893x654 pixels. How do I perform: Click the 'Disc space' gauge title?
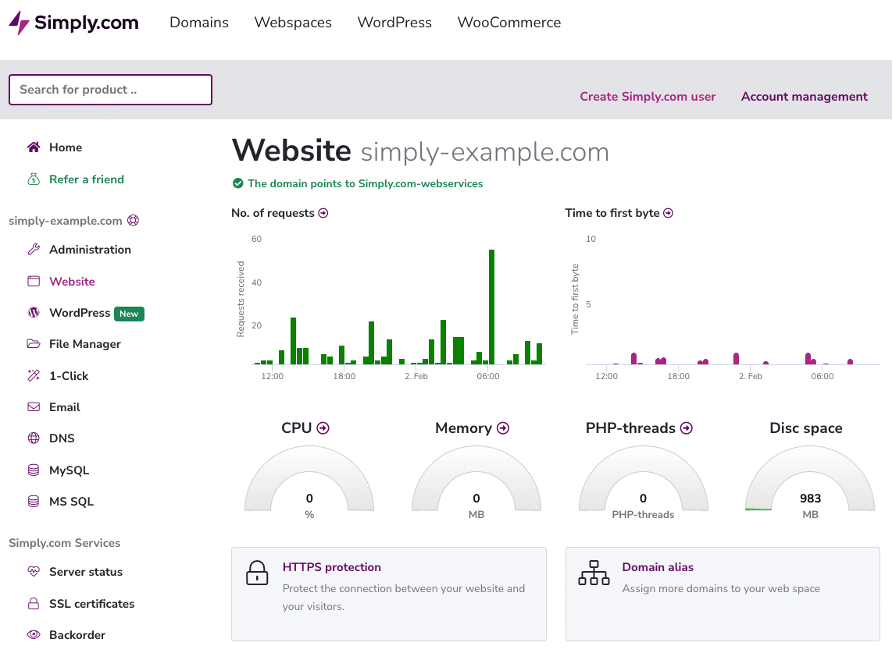point(806,428)
